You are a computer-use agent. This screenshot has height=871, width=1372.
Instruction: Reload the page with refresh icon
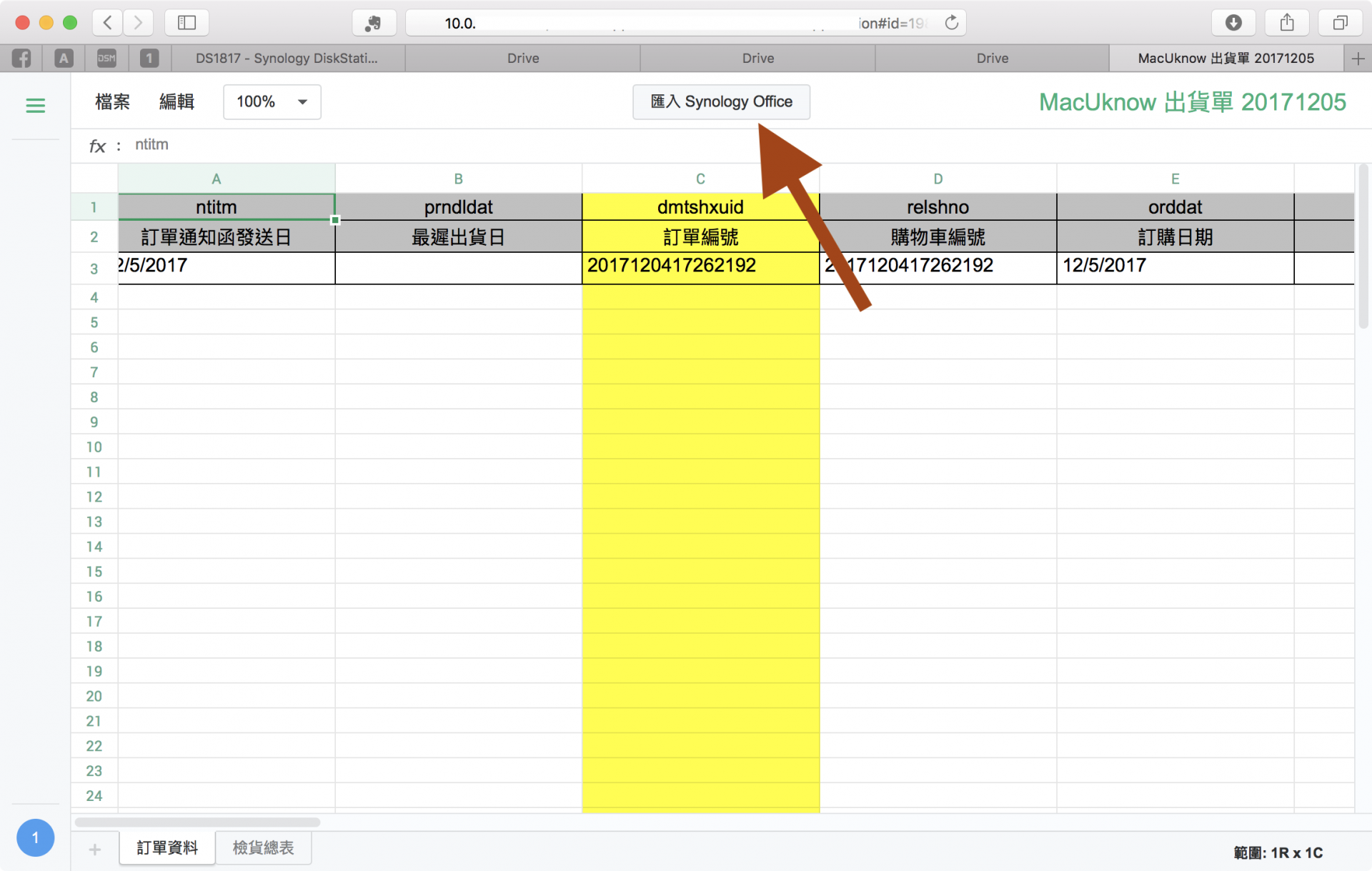(951, 23)
